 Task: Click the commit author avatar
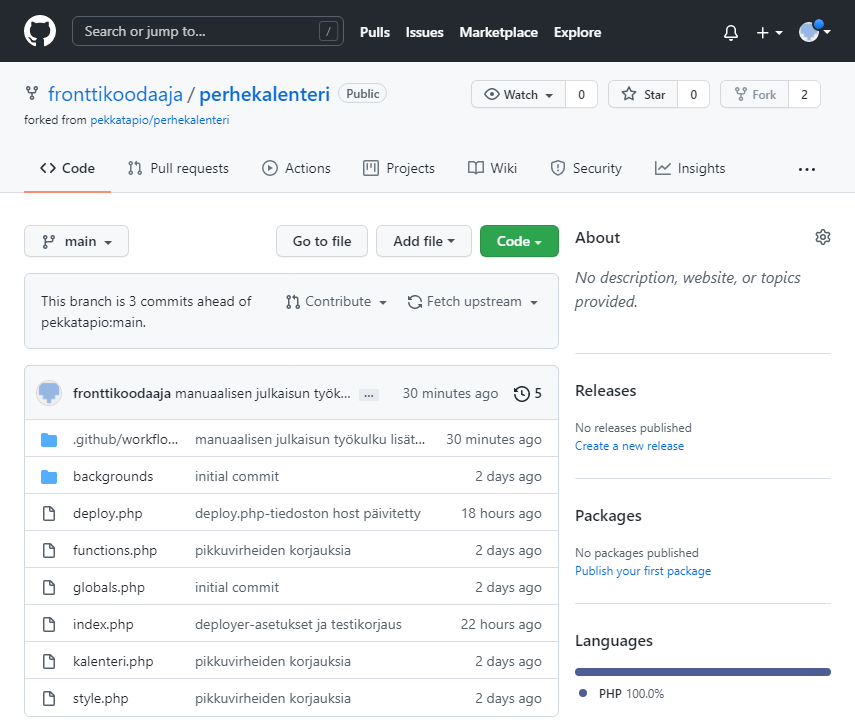click(x=49, y=393)
